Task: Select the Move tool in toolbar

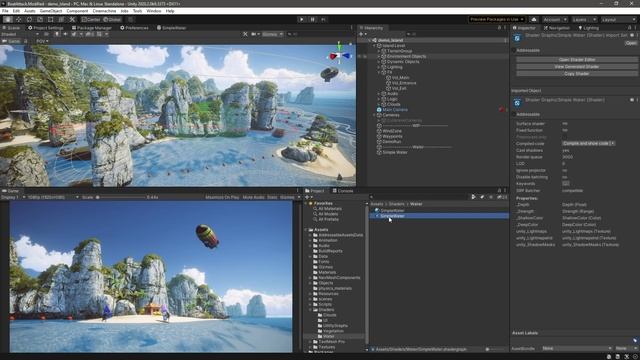Action: [18, 20]
